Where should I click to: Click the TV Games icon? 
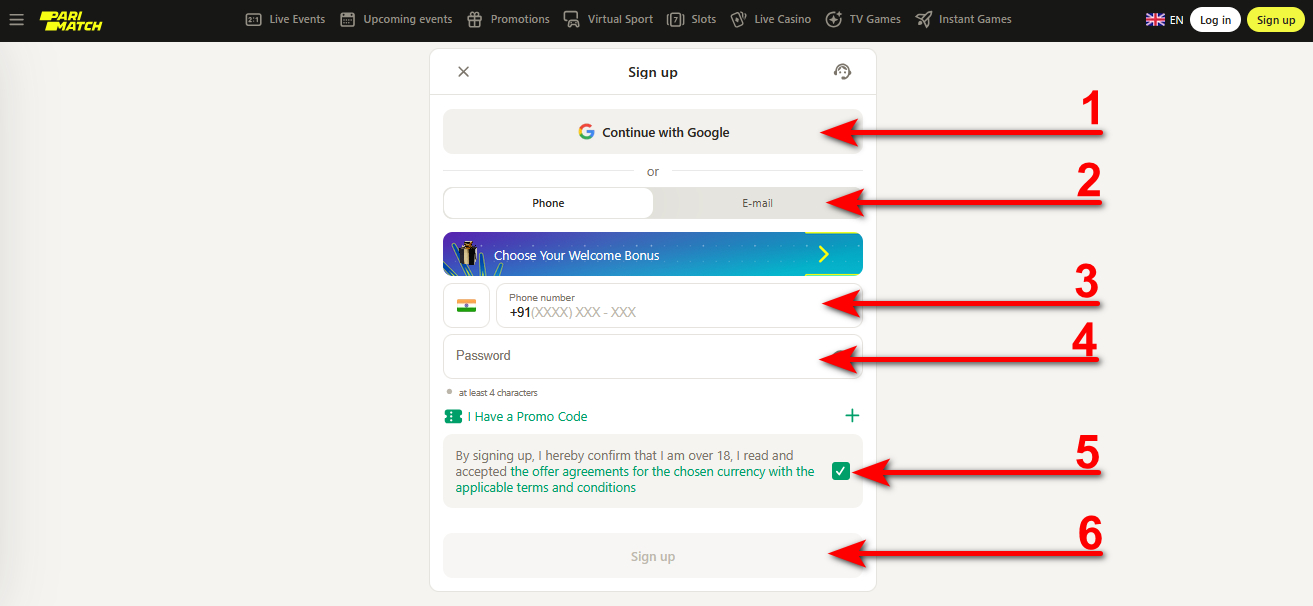pos(833,19)
